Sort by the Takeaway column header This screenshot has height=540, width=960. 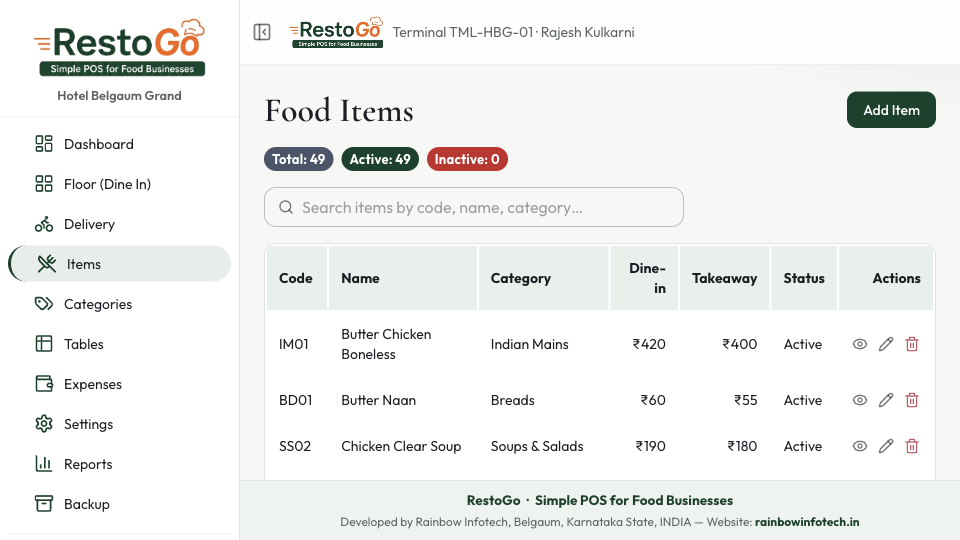[724, 278]
